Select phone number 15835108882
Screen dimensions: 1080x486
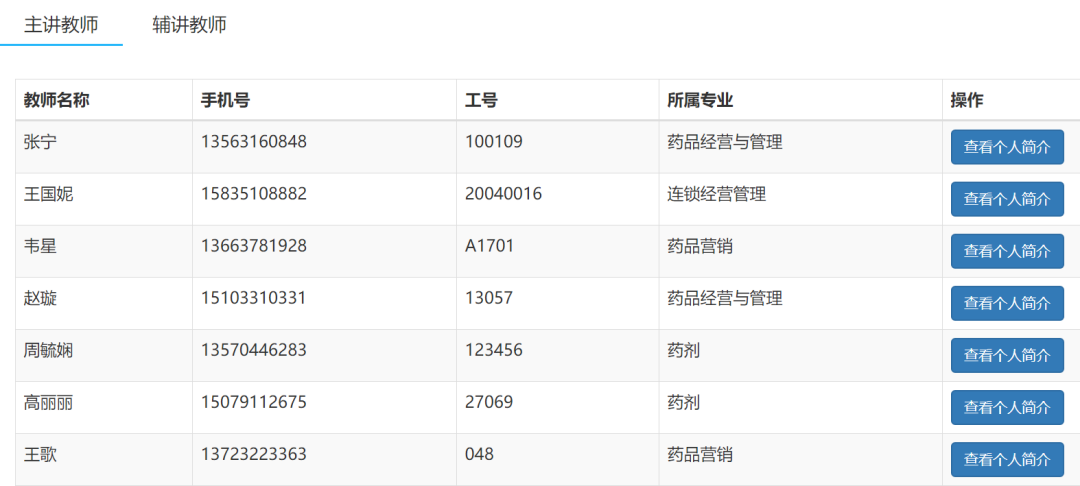click(x=253, y=194)
